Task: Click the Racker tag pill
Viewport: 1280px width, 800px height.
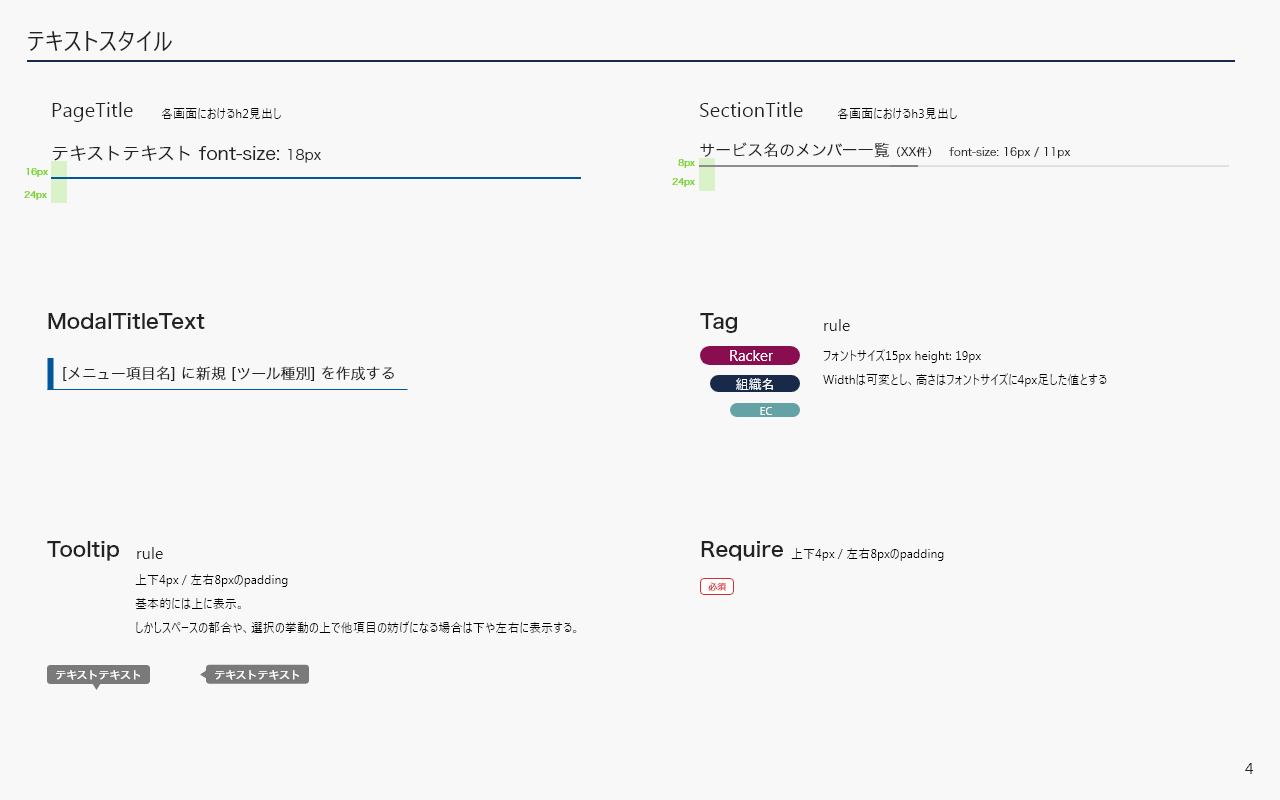Action: [x=750, y=356]
